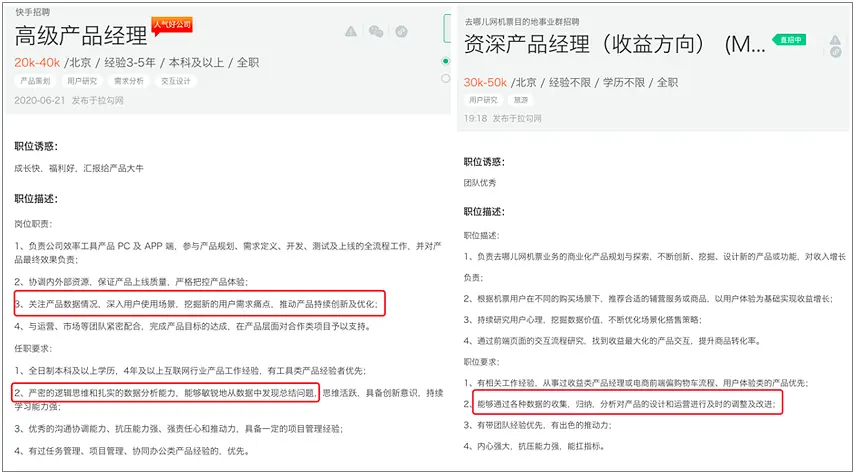Viewport: 856px width, 474px height.
Task: Click the 2020-06-21 发布于拉勾网 date text
Action: point(69,100)
